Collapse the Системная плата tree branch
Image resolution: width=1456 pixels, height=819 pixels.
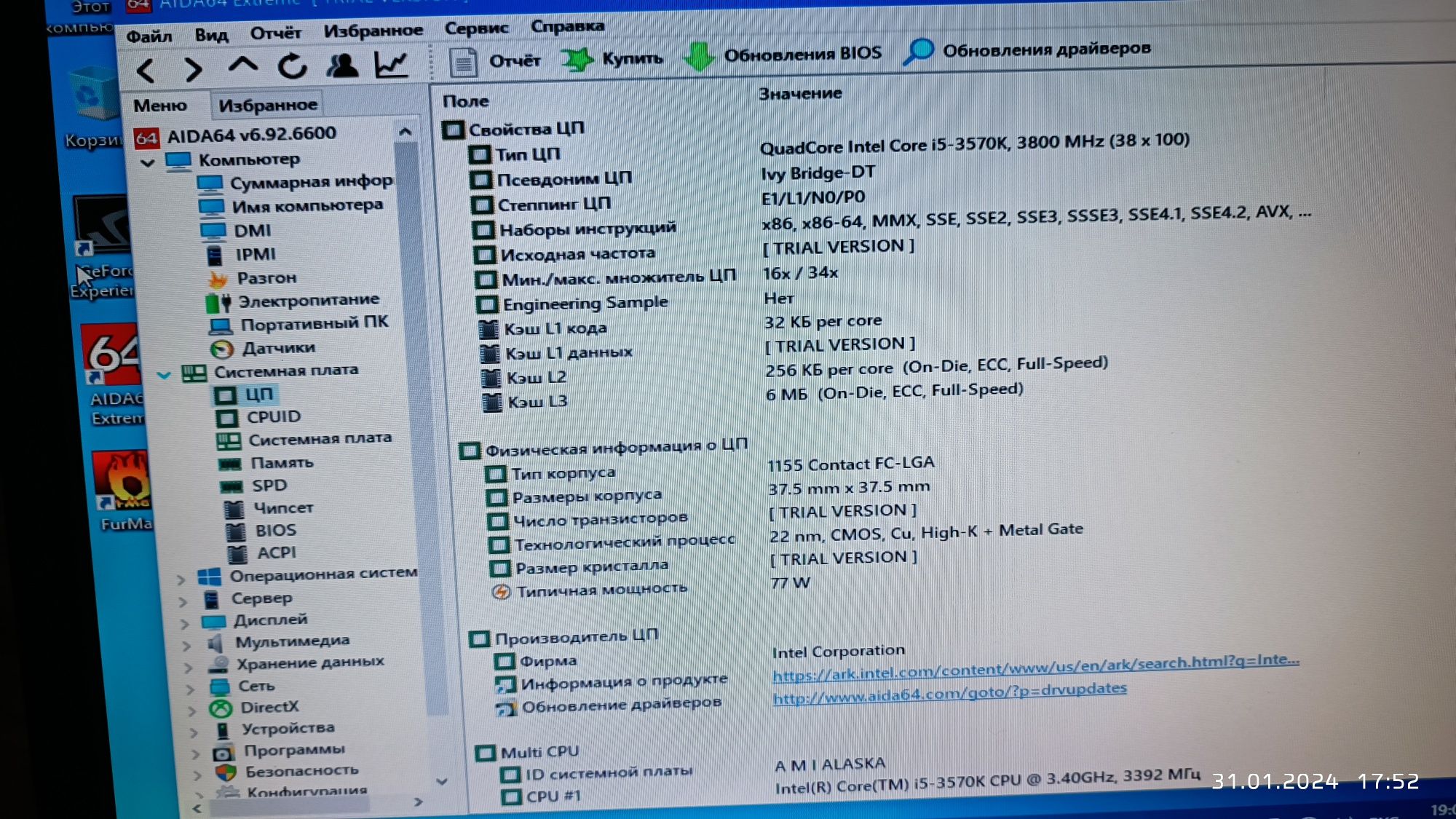(165, 375)
